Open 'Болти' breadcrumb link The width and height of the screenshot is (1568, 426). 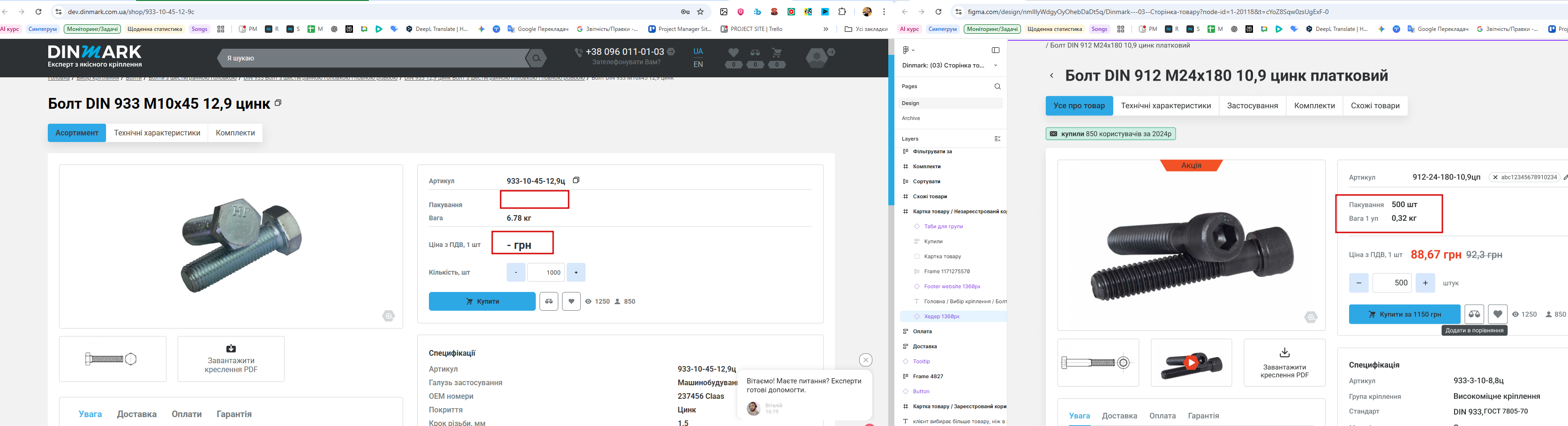click(134, 78)
